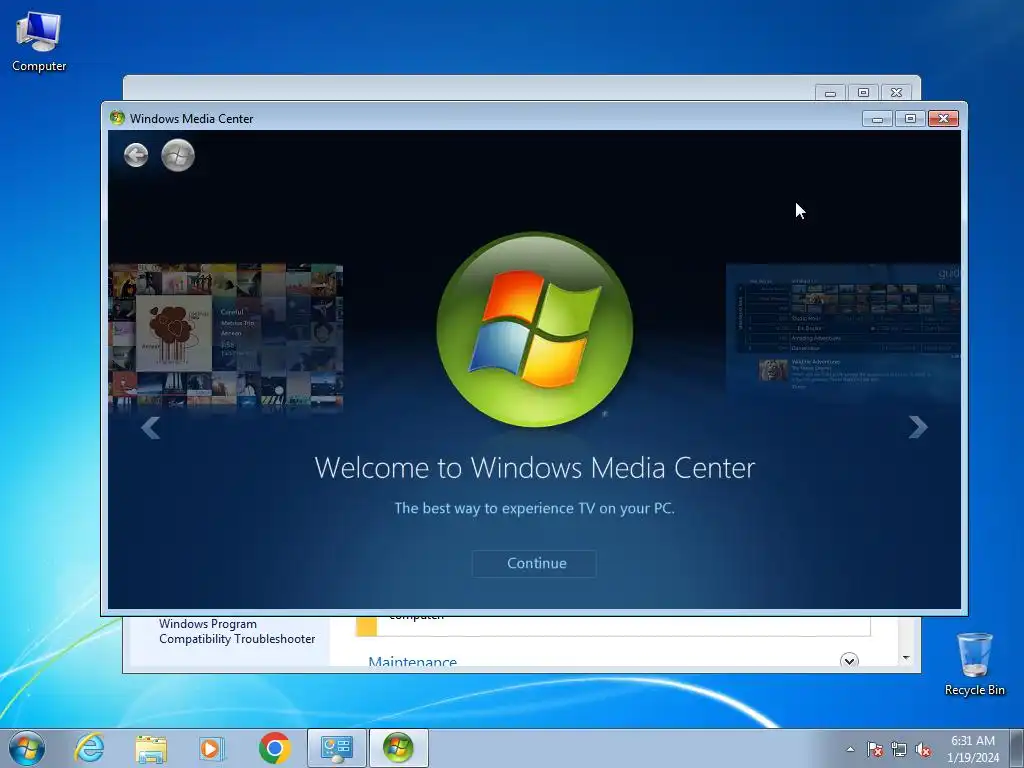Click the large Media Center logo
Image resolution: width=1024 pixels, height=768 pixels.
pos(534,330)
